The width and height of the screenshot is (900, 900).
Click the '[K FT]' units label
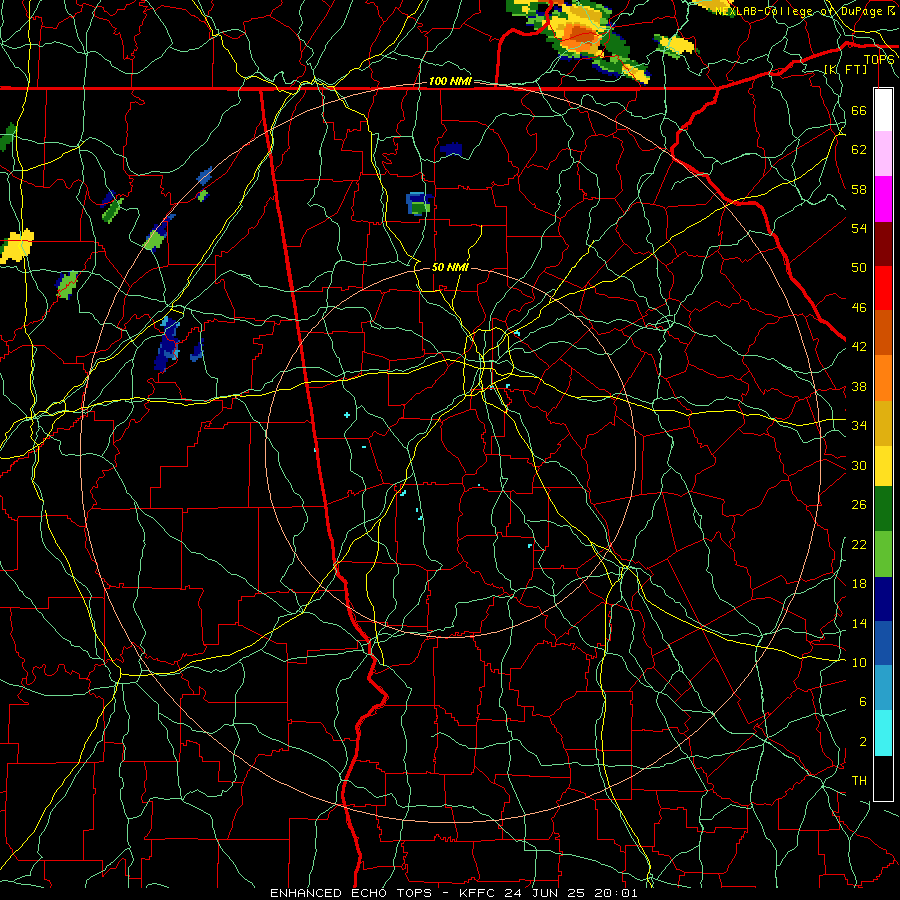845,69
